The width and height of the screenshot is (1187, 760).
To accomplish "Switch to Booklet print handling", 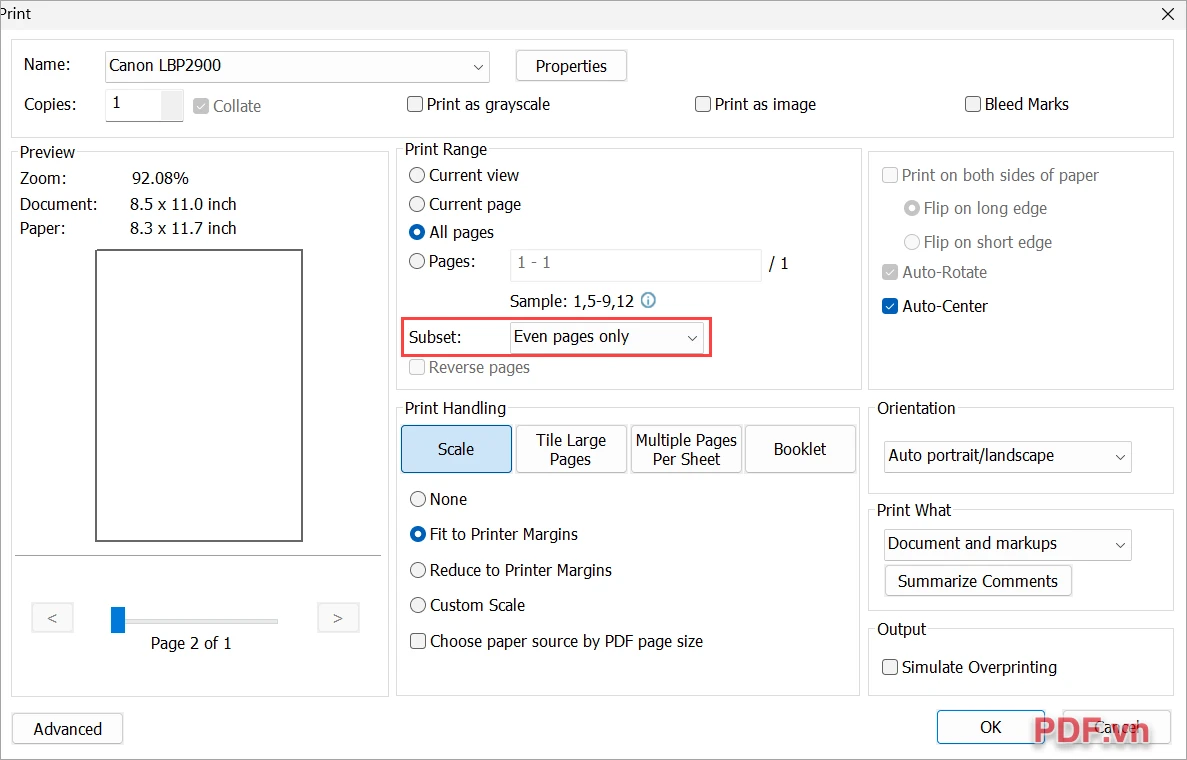I will pos(800,449).
